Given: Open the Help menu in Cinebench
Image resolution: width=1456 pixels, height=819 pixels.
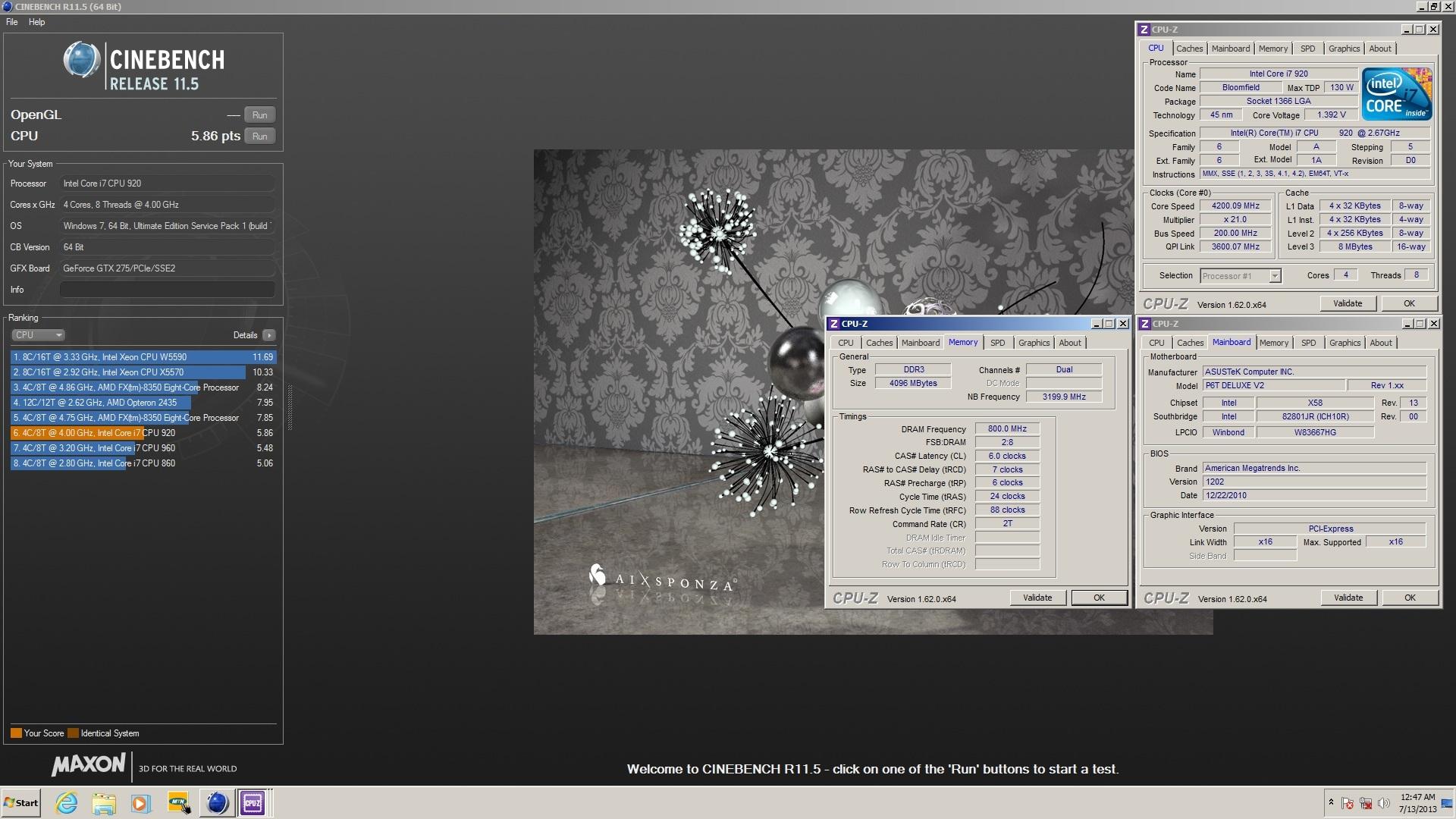Looking at the screenshot, I should point(36,22).
